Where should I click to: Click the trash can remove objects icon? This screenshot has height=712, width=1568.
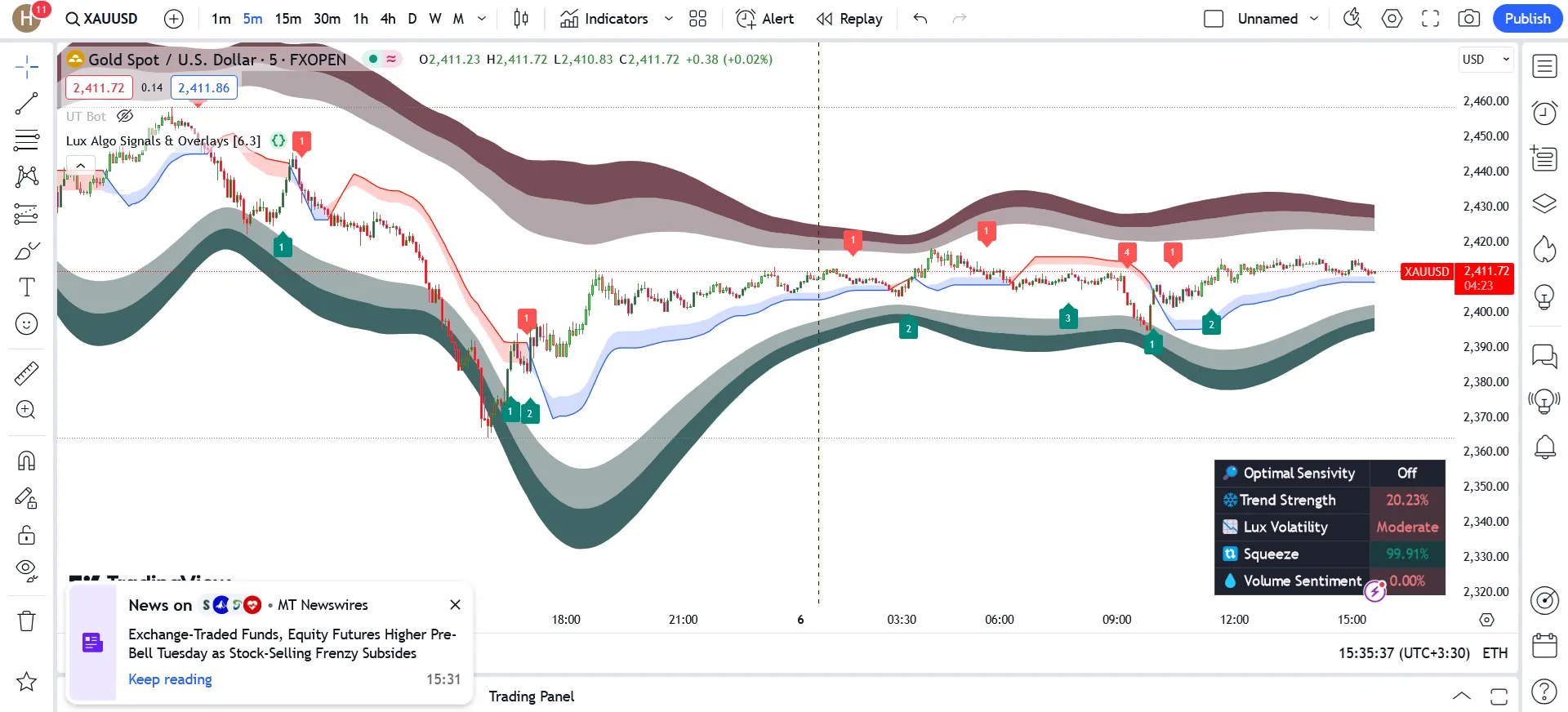(26, 621)
